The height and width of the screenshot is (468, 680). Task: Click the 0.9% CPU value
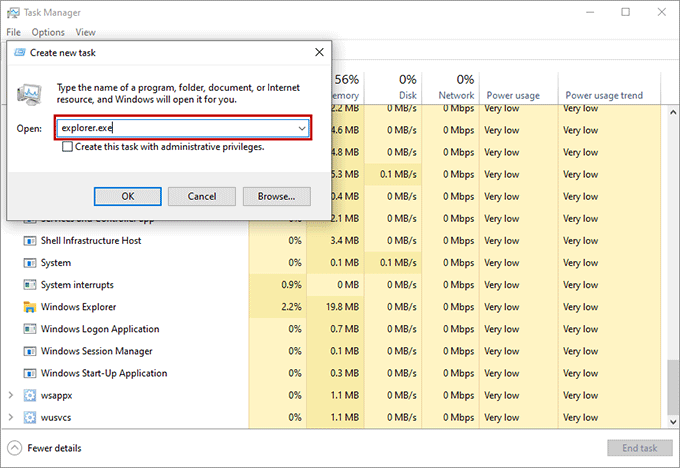tap(291, 285)
